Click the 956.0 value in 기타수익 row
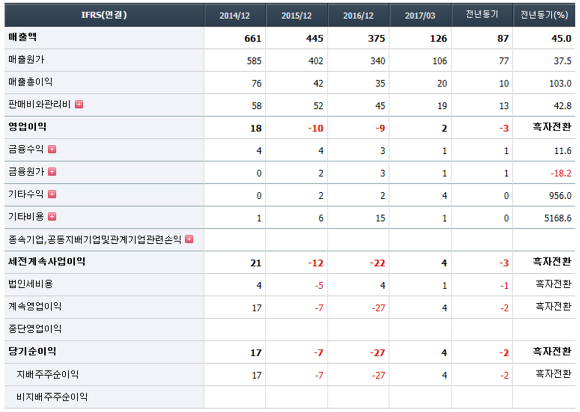 point(560,196)
